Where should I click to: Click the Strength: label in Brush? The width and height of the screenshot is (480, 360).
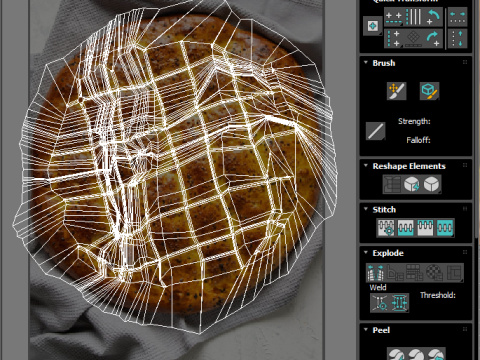pyautogui.click(x=414, y=121)
